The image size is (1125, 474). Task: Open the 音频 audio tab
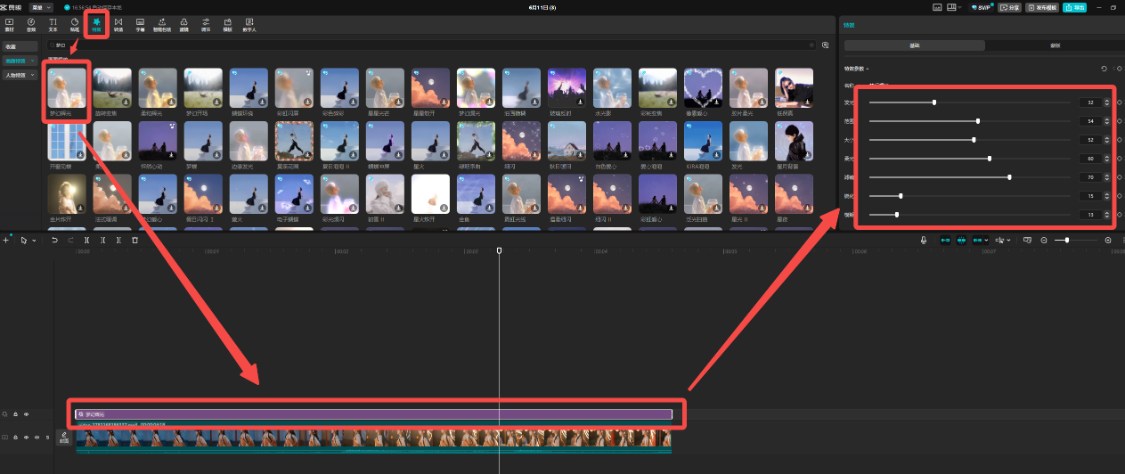point(31,25)
